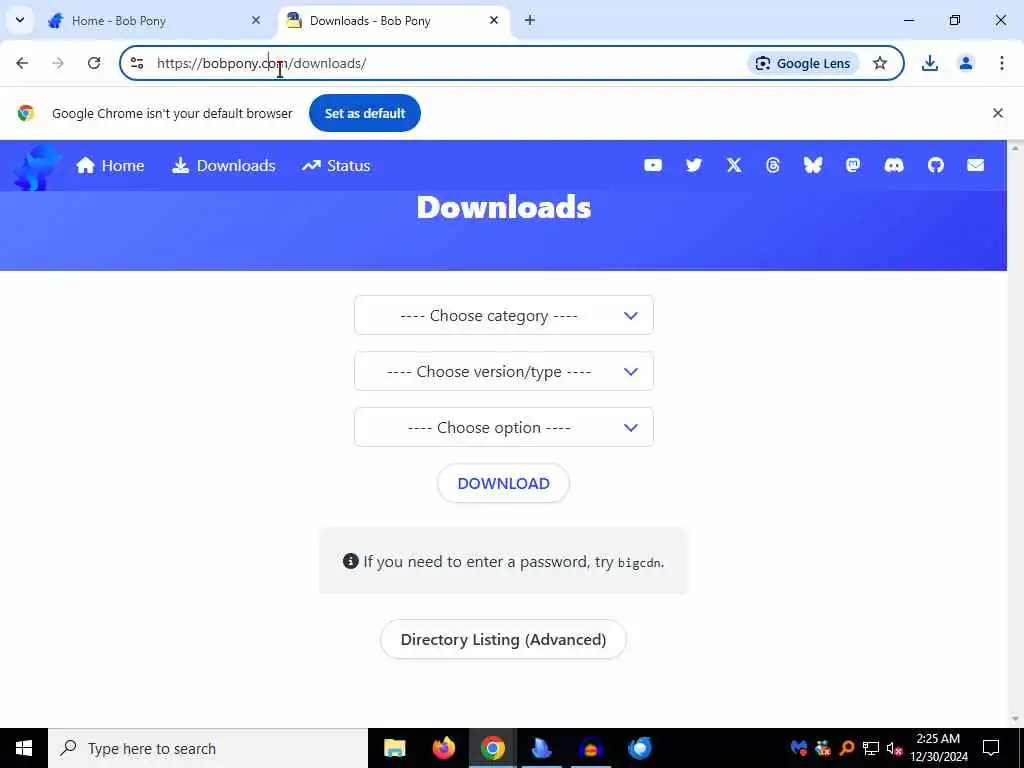The width and height of the screenshot is (1024, 768).
Task: Open Windows Start menu
Action: (24, 748)
